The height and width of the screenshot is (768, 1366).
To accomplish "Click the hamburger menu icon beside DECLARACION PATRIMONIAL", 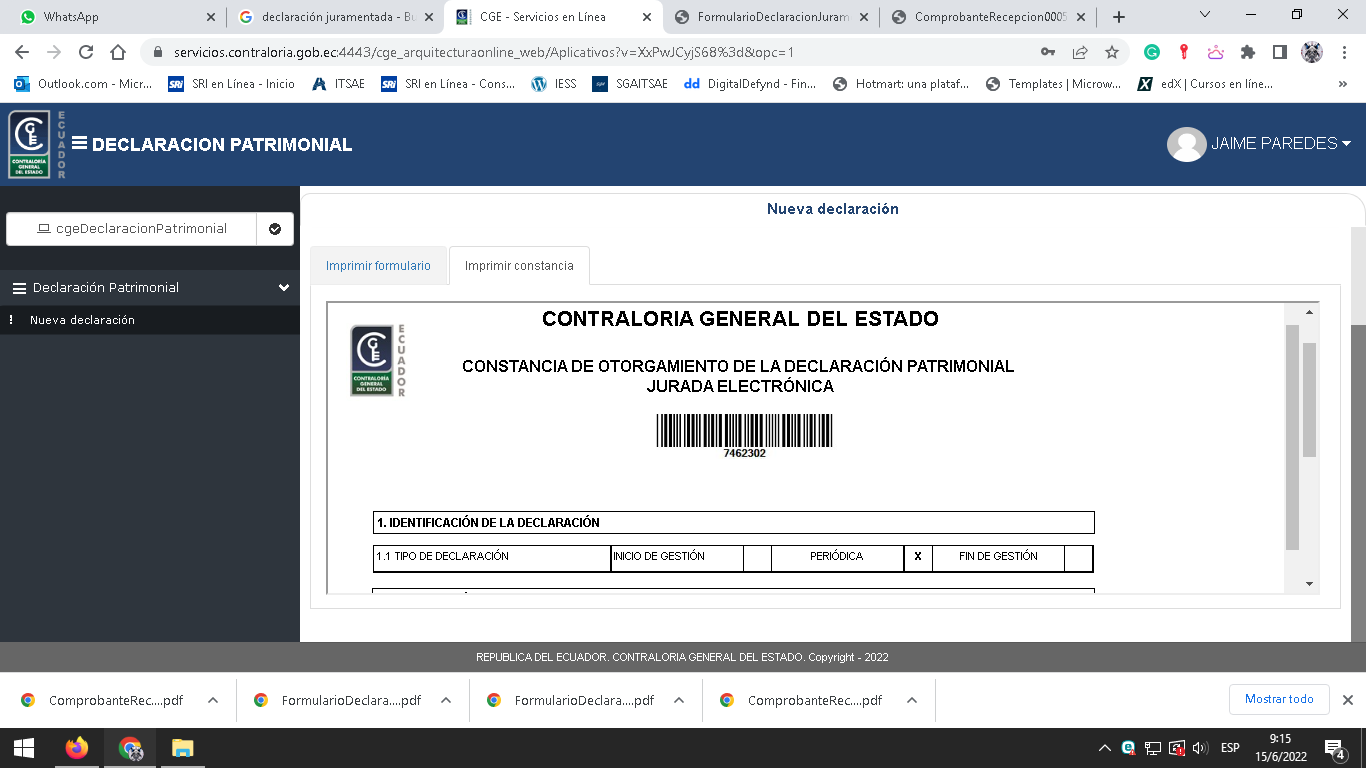I will [x=79, y=144].
